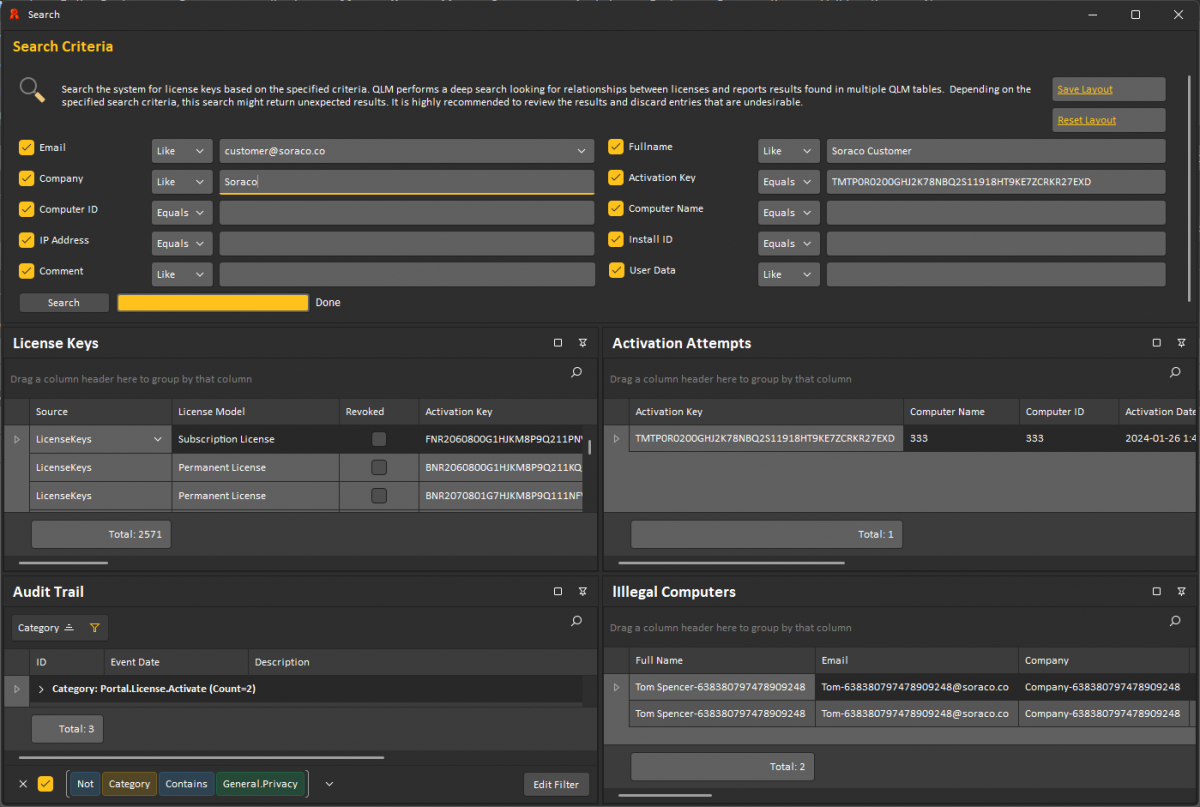Disable the Comment search criterion
The height and width of the screenshot is (807, 1200).
[25, 271]
